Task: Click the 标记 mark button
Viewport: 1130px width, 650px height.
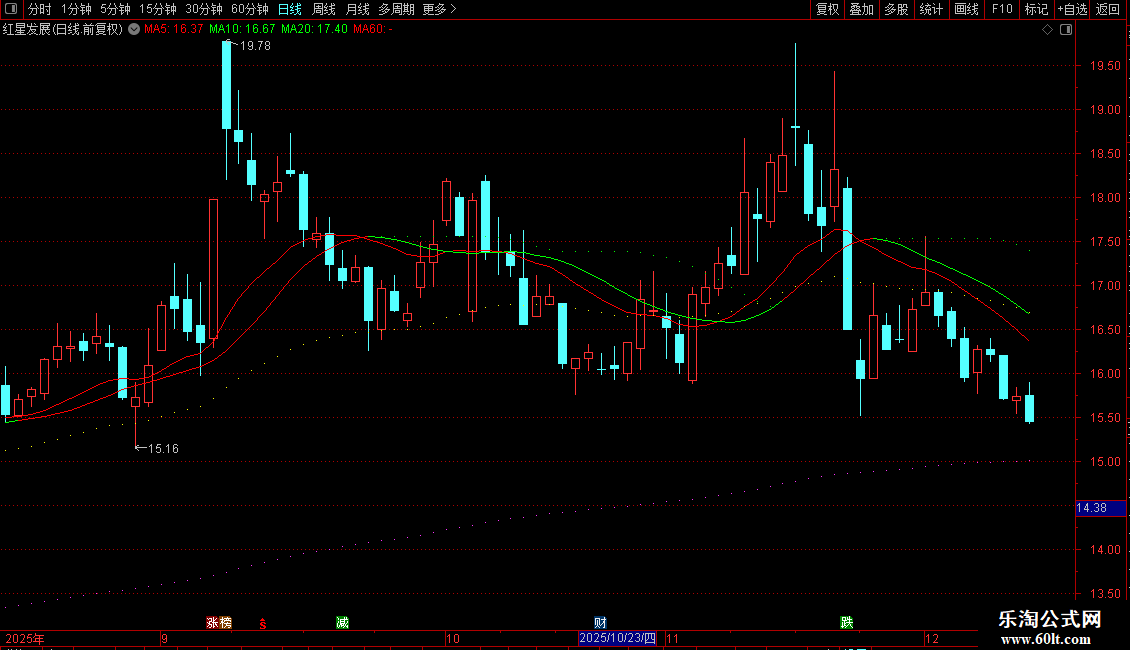Action: click(x=1036, y=9)
